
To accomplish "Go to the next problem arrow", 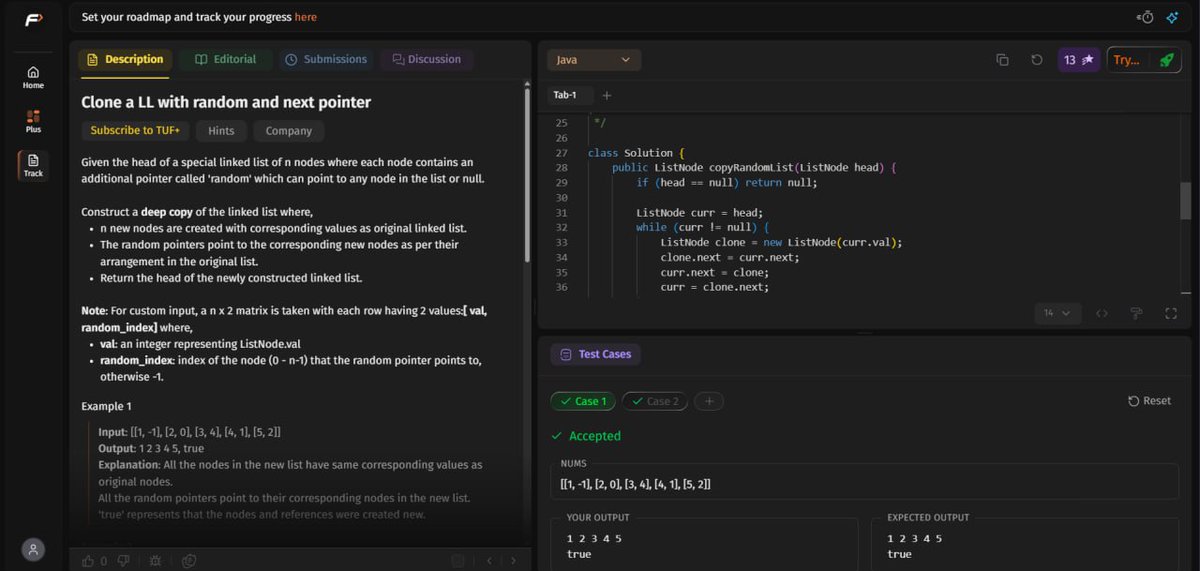I will (513, 561).
